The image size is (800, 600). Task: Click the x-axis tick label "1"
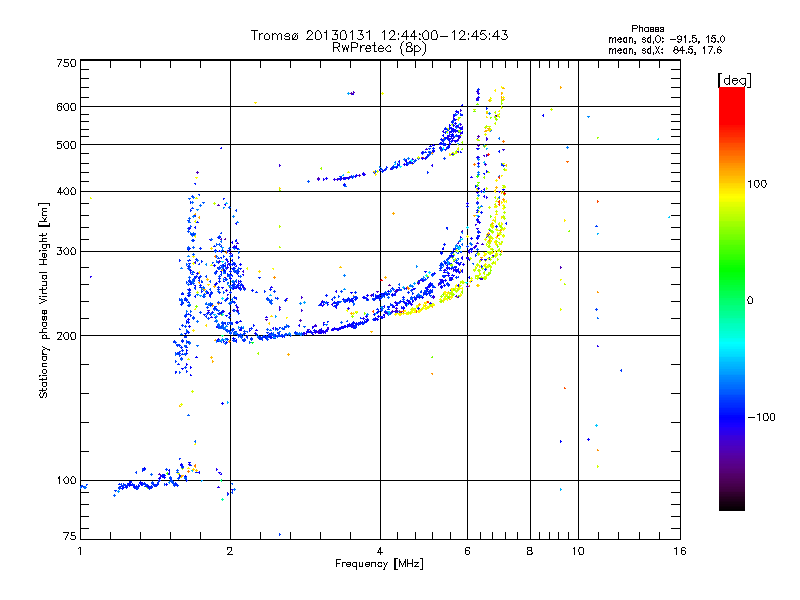[80, 551]
